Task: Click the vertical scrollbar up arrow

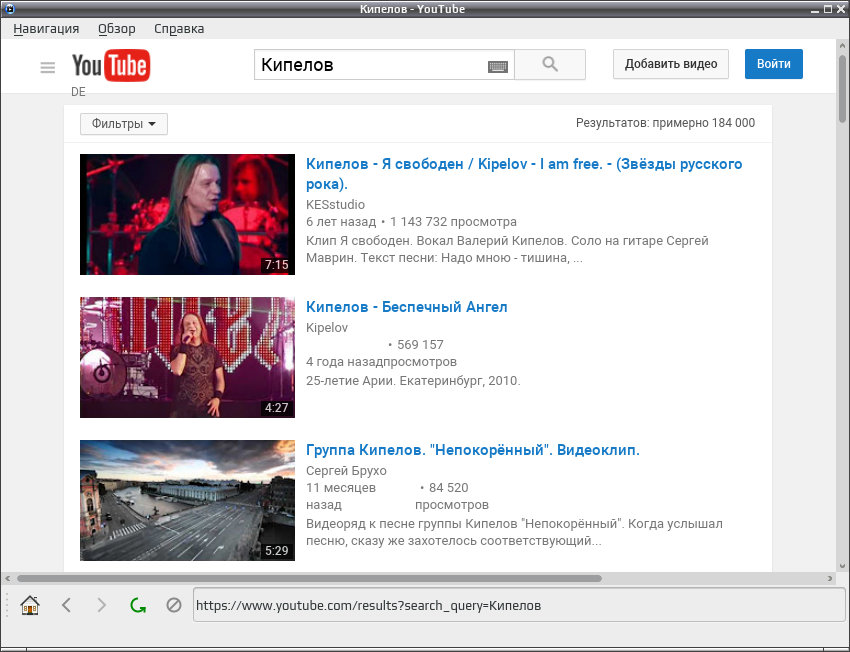Action: coord(842,46)
